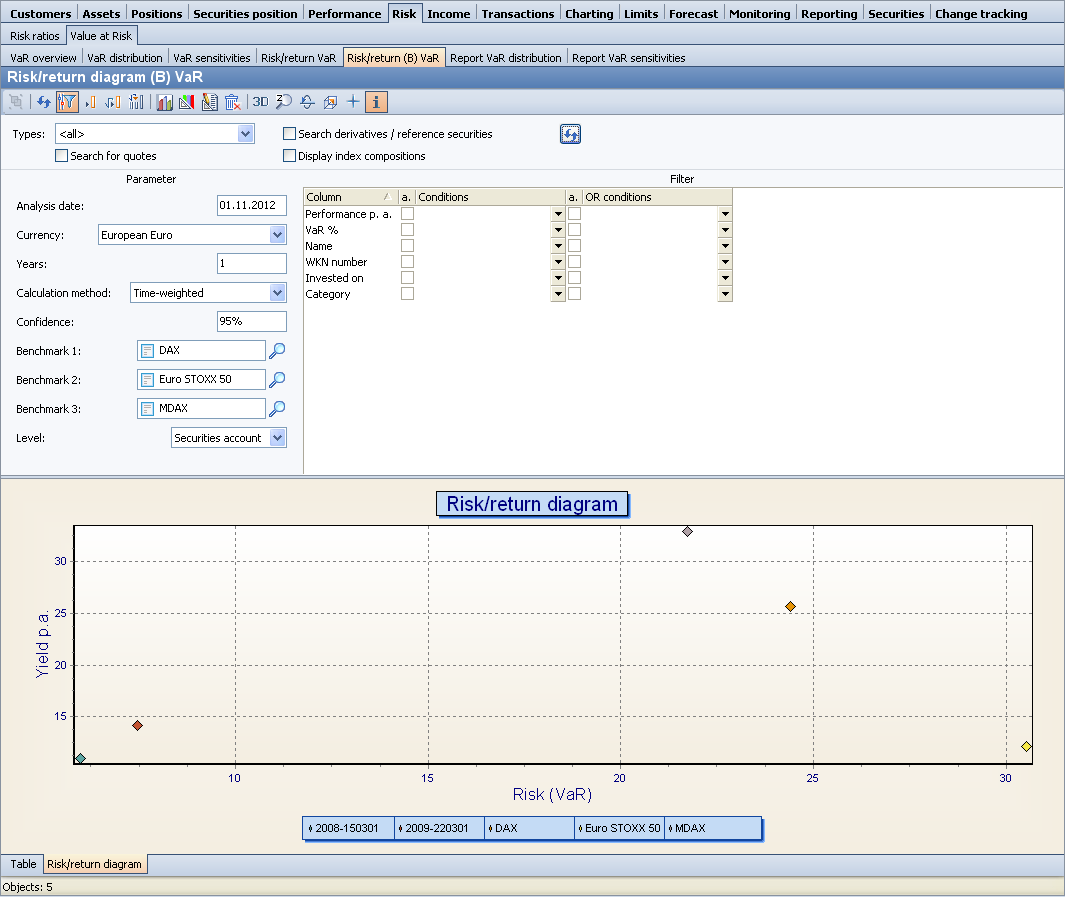This screenshot has height=897, width=1065.
Task: Toggle the filter funnel toolbar icon
Action: (x=67, y=102)
